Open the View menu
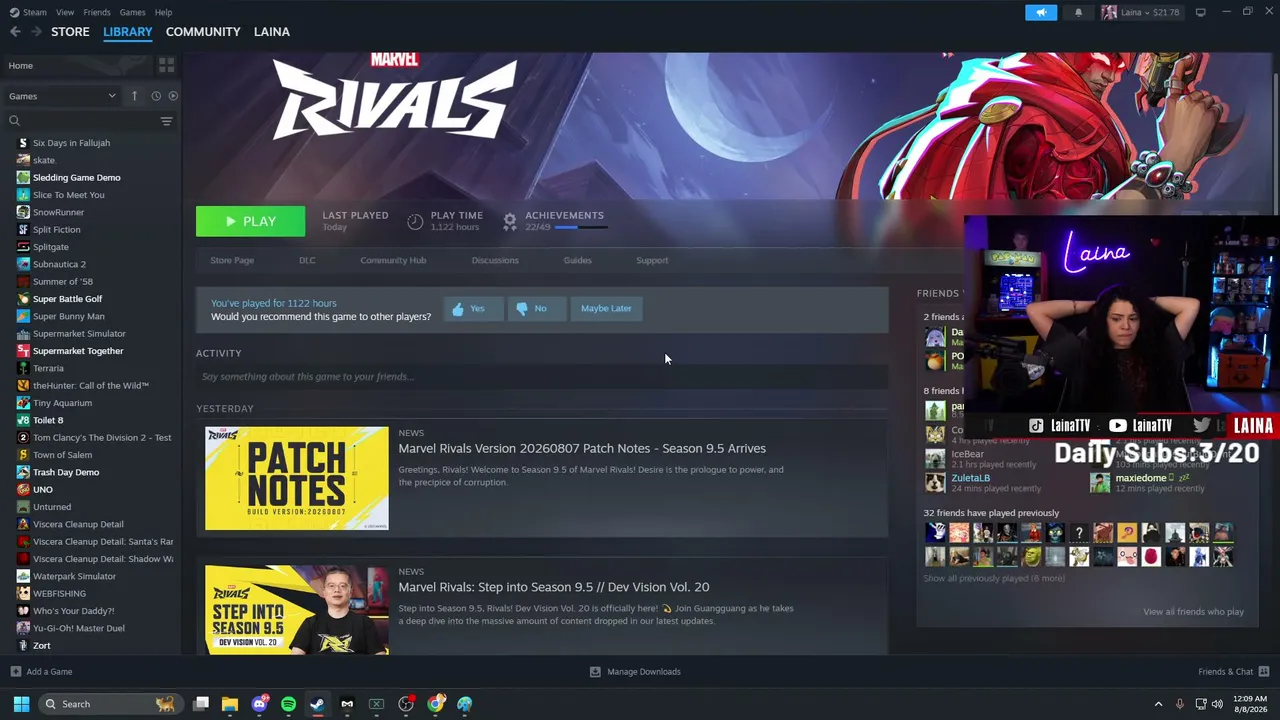The height and width of the screenshot is (720, 1280). point(65,12)
